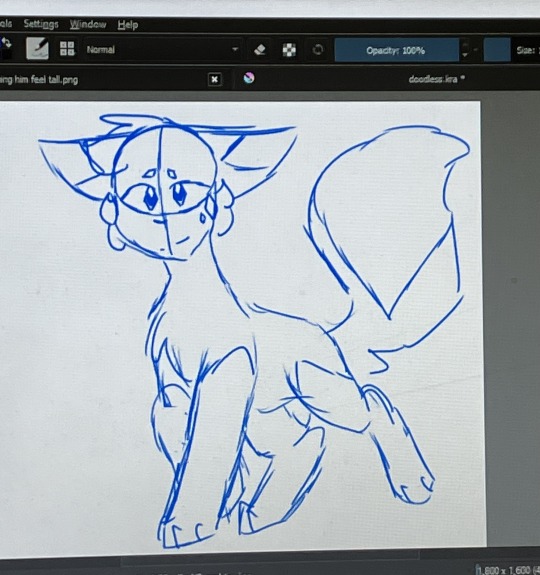Open the brush presets grid chooser
Image resolution: width=540 pixels, height=575 pixels.
(x=67, y=49)
